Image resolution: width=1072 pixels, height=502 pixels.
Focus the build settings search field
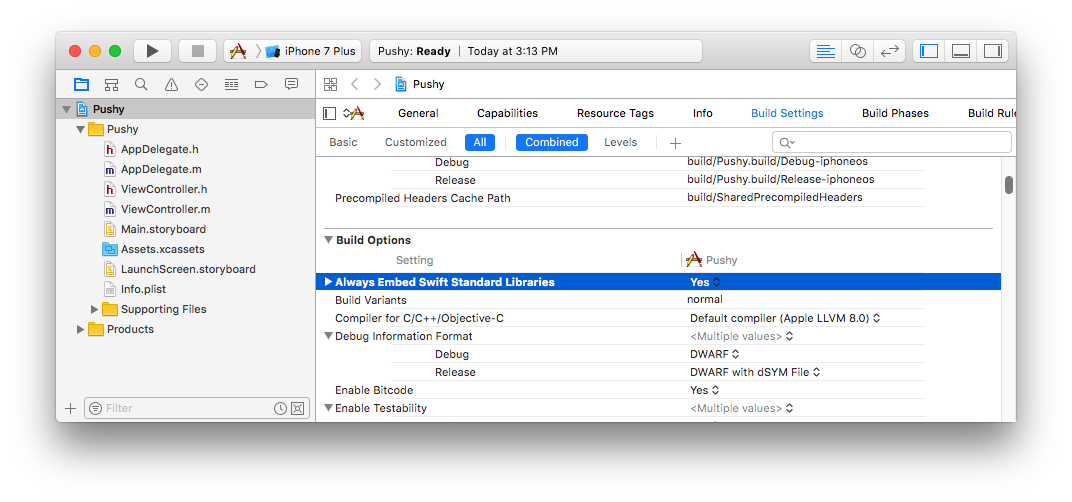(x=892, y=142)
